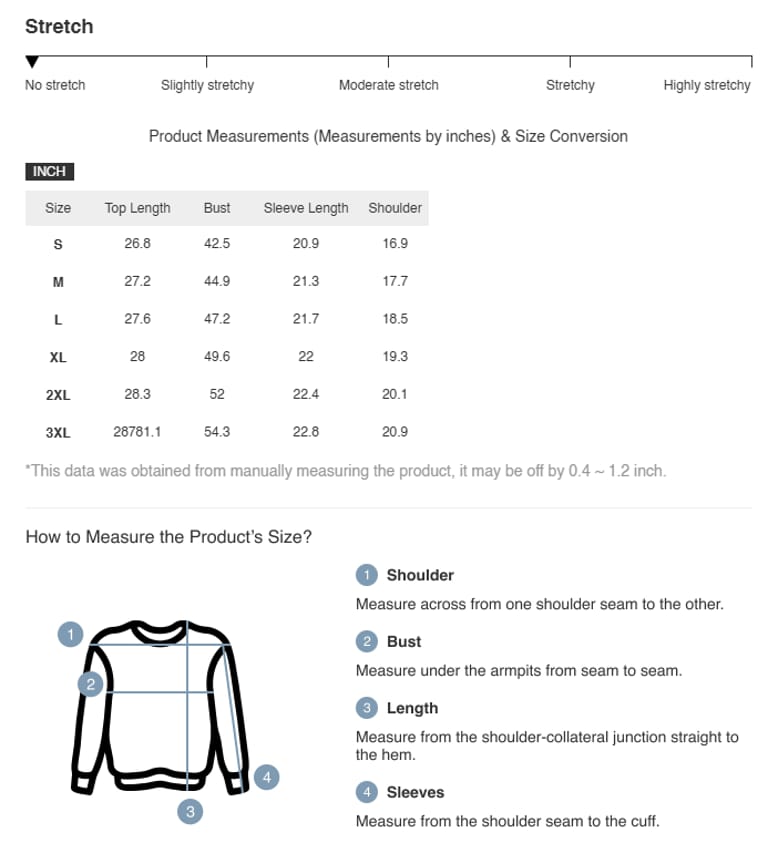Click marker 4 at sweater cuff
Image resolution: width=768 pixels, height=843 pixels.
click(266, 777)
